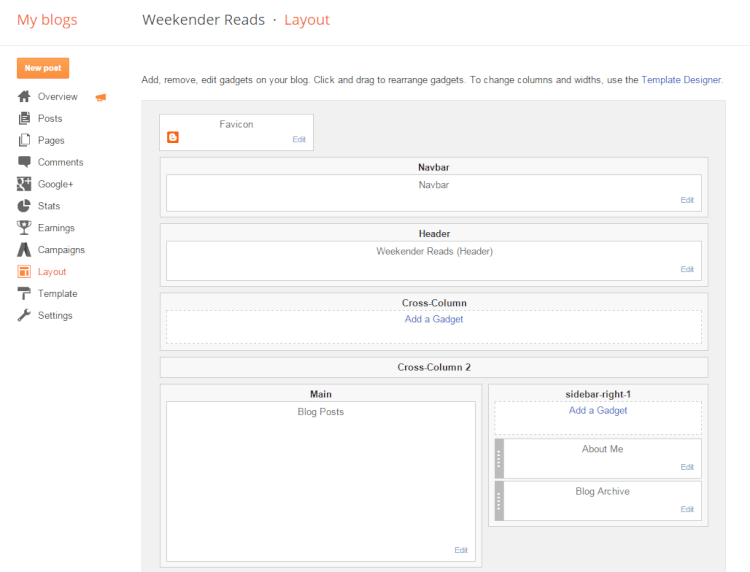Viewport: 750px width, 572px height.
Task: Click the Stats pie chart icon
Action: (24, 206)
